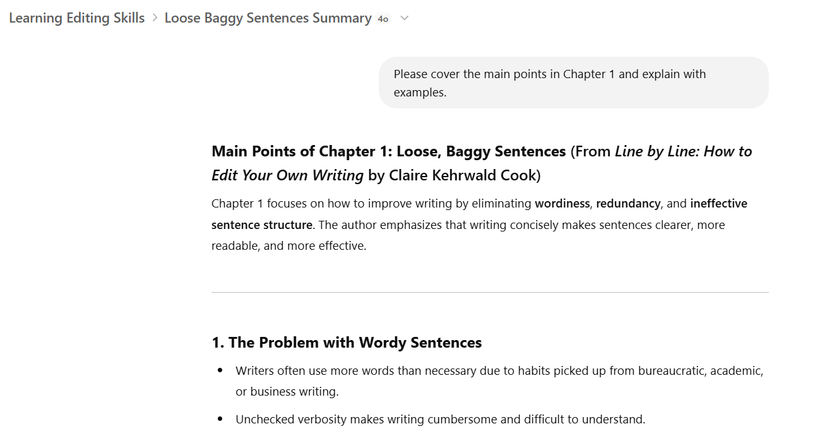
Task: Expand the dropdown chevron beside 4o
Action: tap(404, 19)
